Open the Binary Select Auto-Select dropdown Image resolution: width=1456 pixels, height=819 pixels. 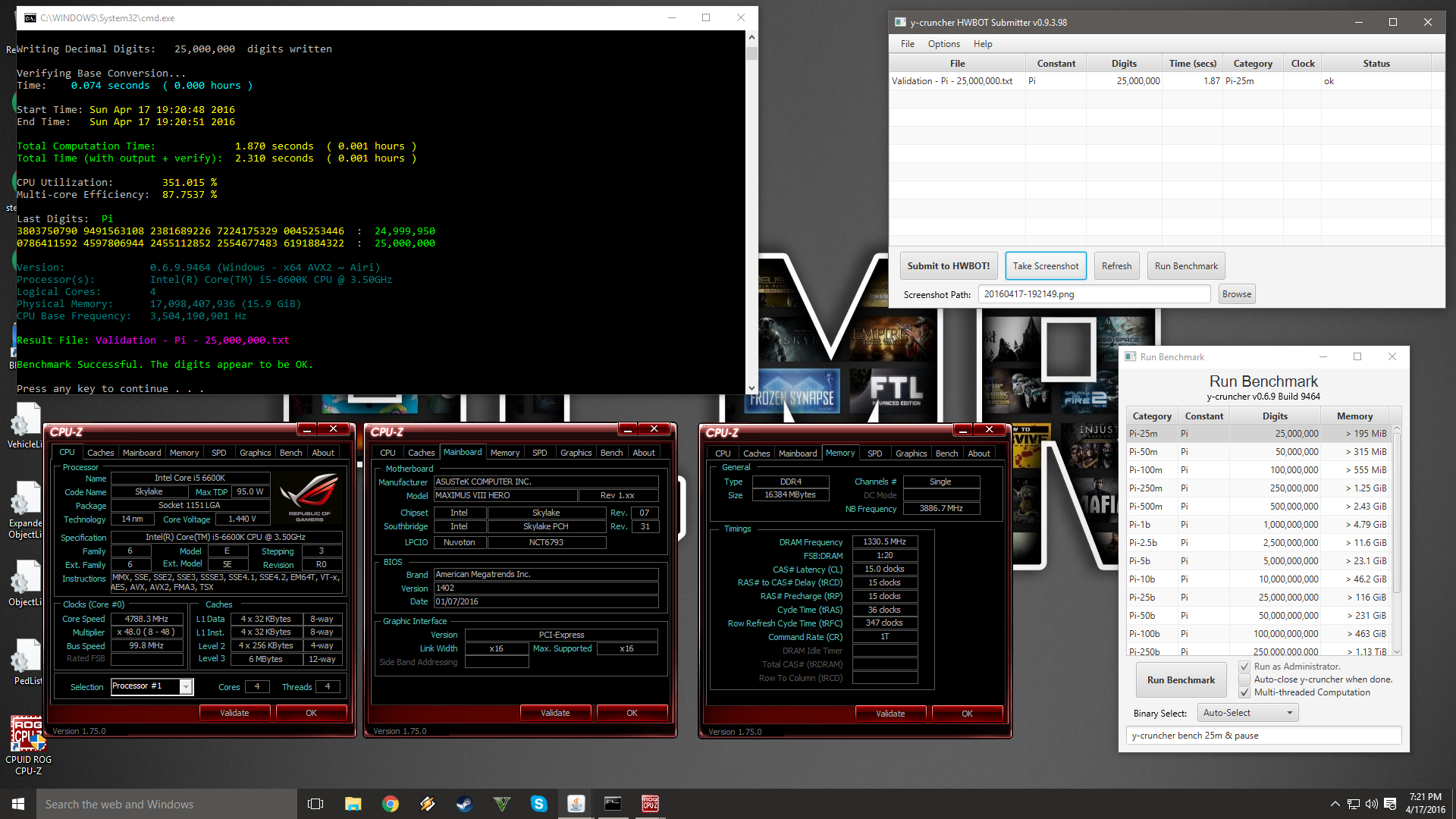click(x=1247, y=713)
